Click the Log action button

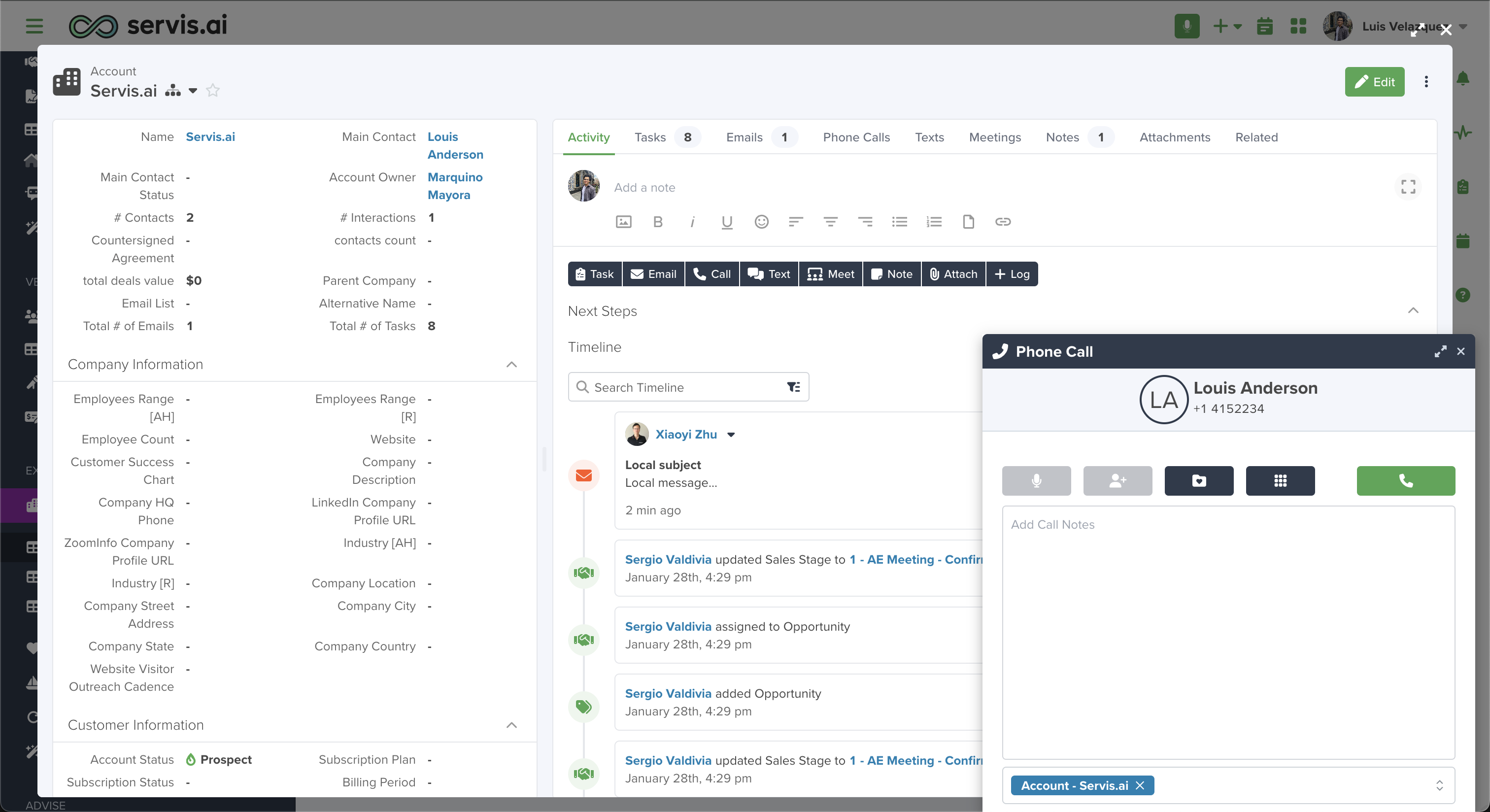click(1012, 274)
